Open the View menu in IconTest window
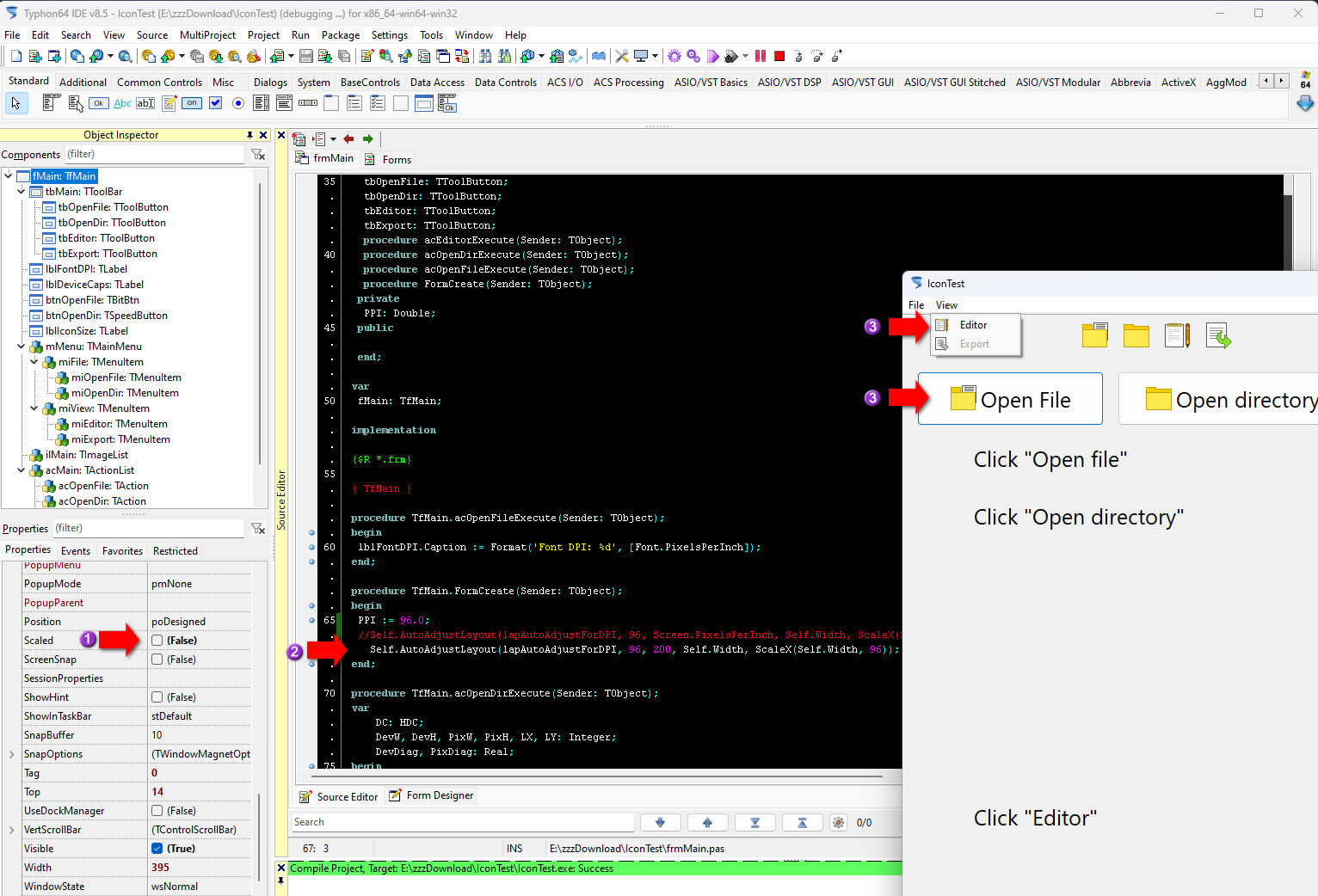The width and height of the screenshot is (1318, 896). point(946,305)
